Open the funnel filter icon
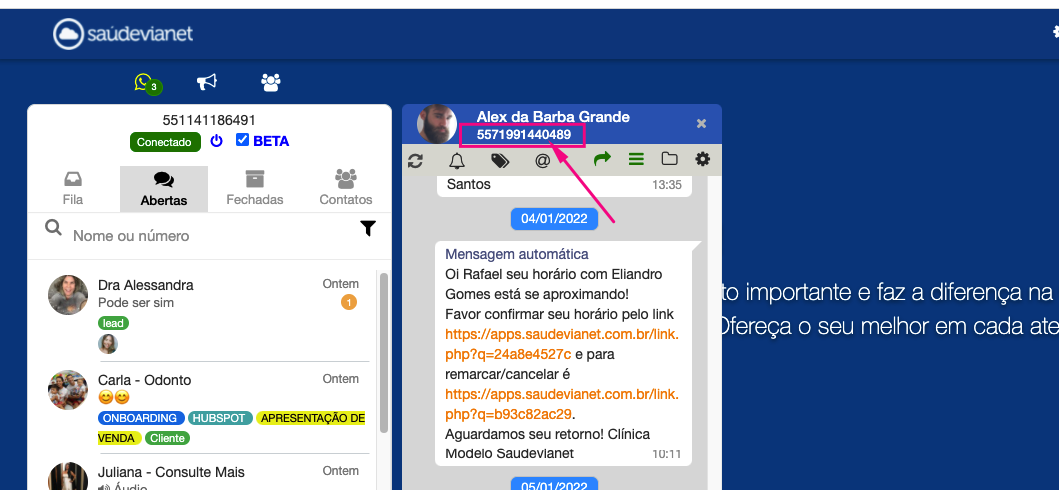 pos(367,229)
